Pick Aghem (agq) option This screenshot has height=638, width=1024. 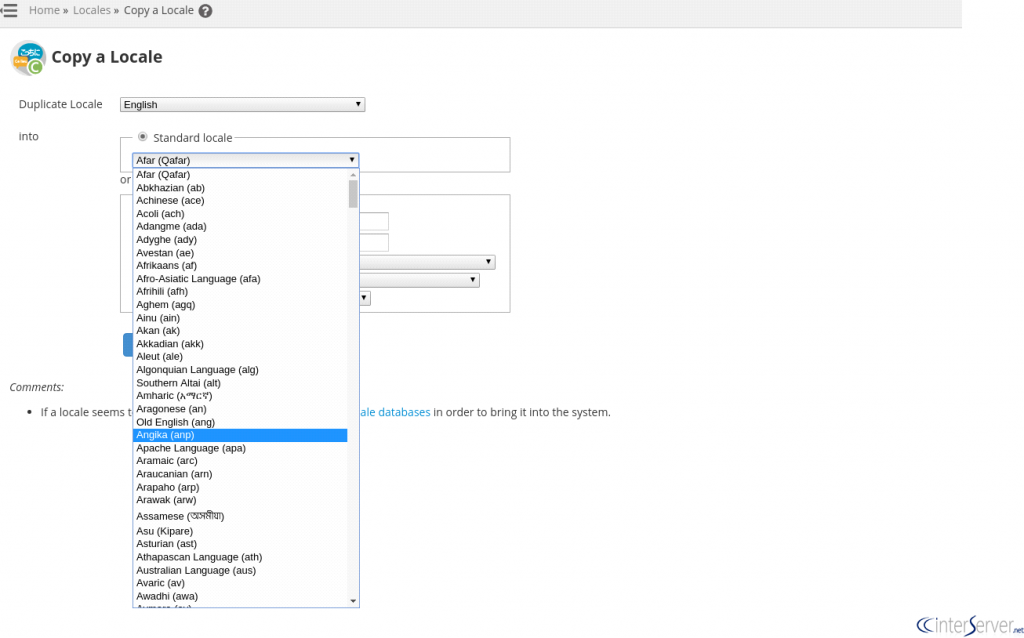(240, 305)
